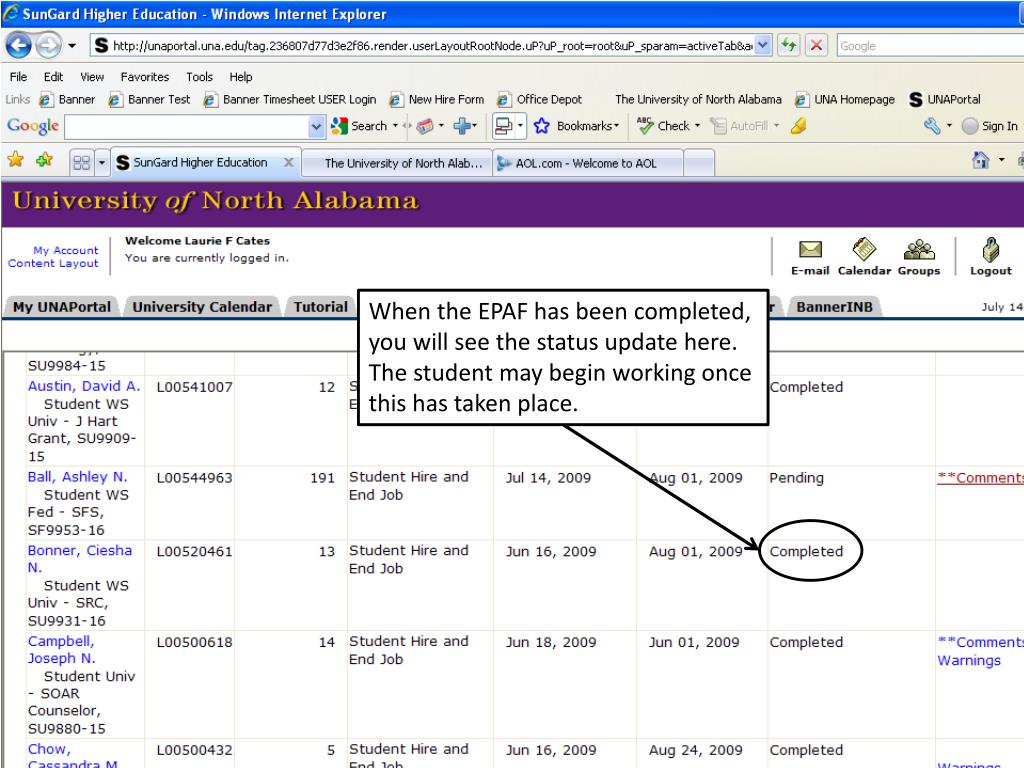Click Sign In on Google Toolbar
This screenshot has width=1024, height=768.
[989, 126]
